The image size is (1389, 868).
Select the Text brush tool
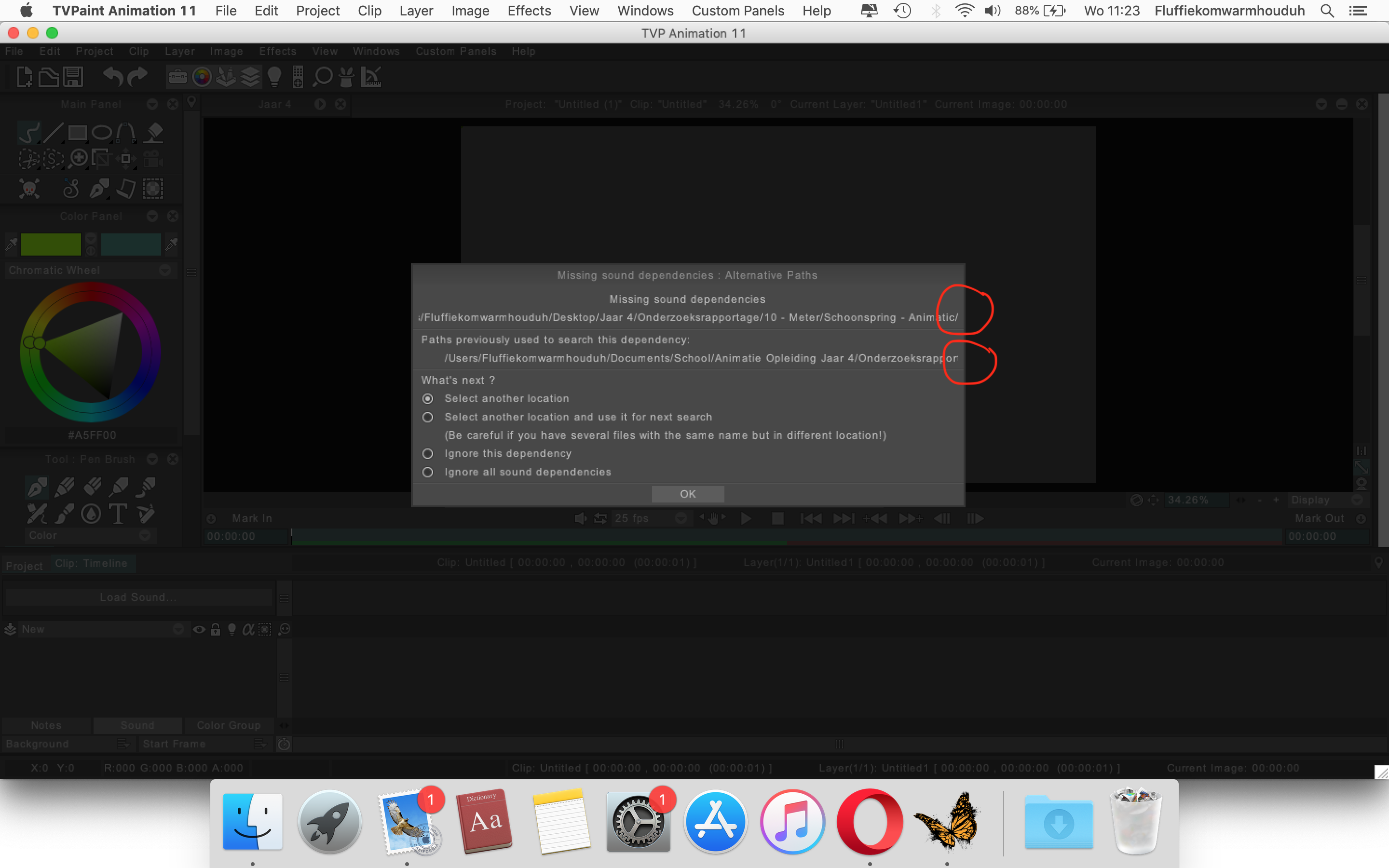pos(118,513)
